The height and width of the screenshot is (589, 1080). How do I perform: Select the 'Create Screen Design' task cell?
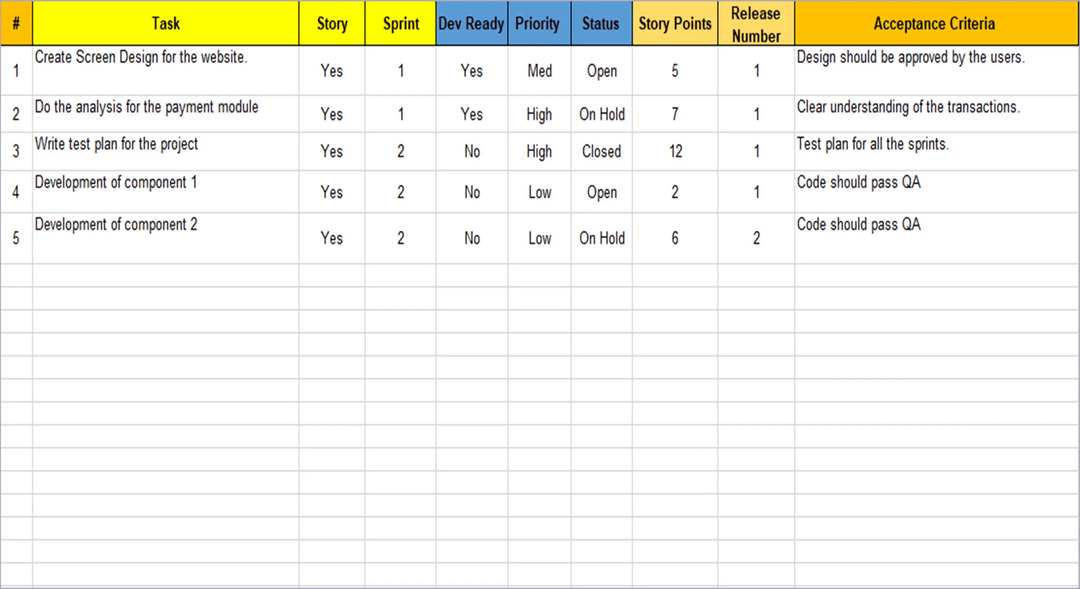(x=141, y=58)
